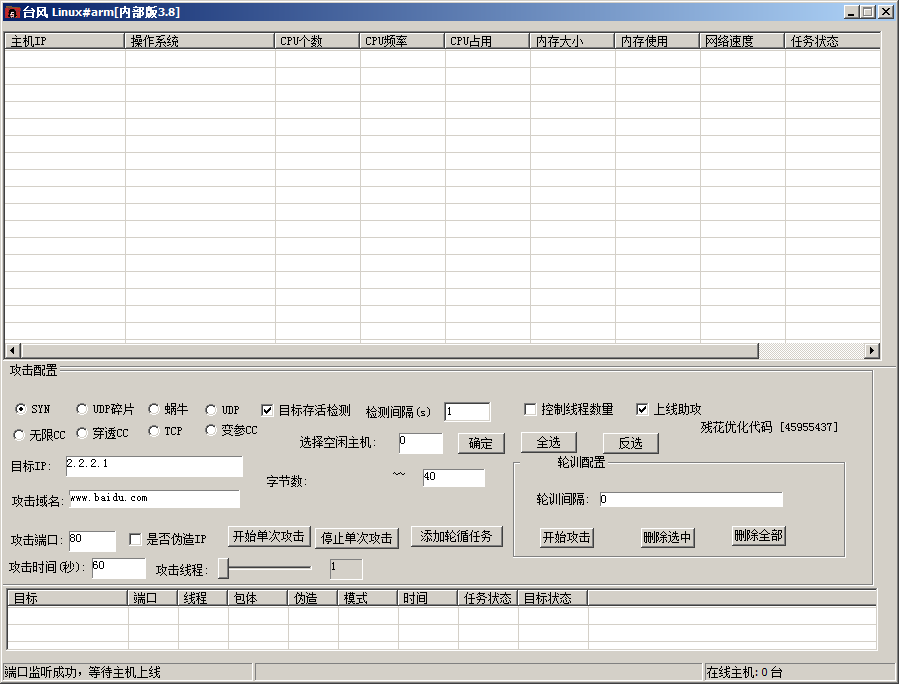
Task: Check the 是否伪造IP checkbox
Action: (x=136, y=539)
